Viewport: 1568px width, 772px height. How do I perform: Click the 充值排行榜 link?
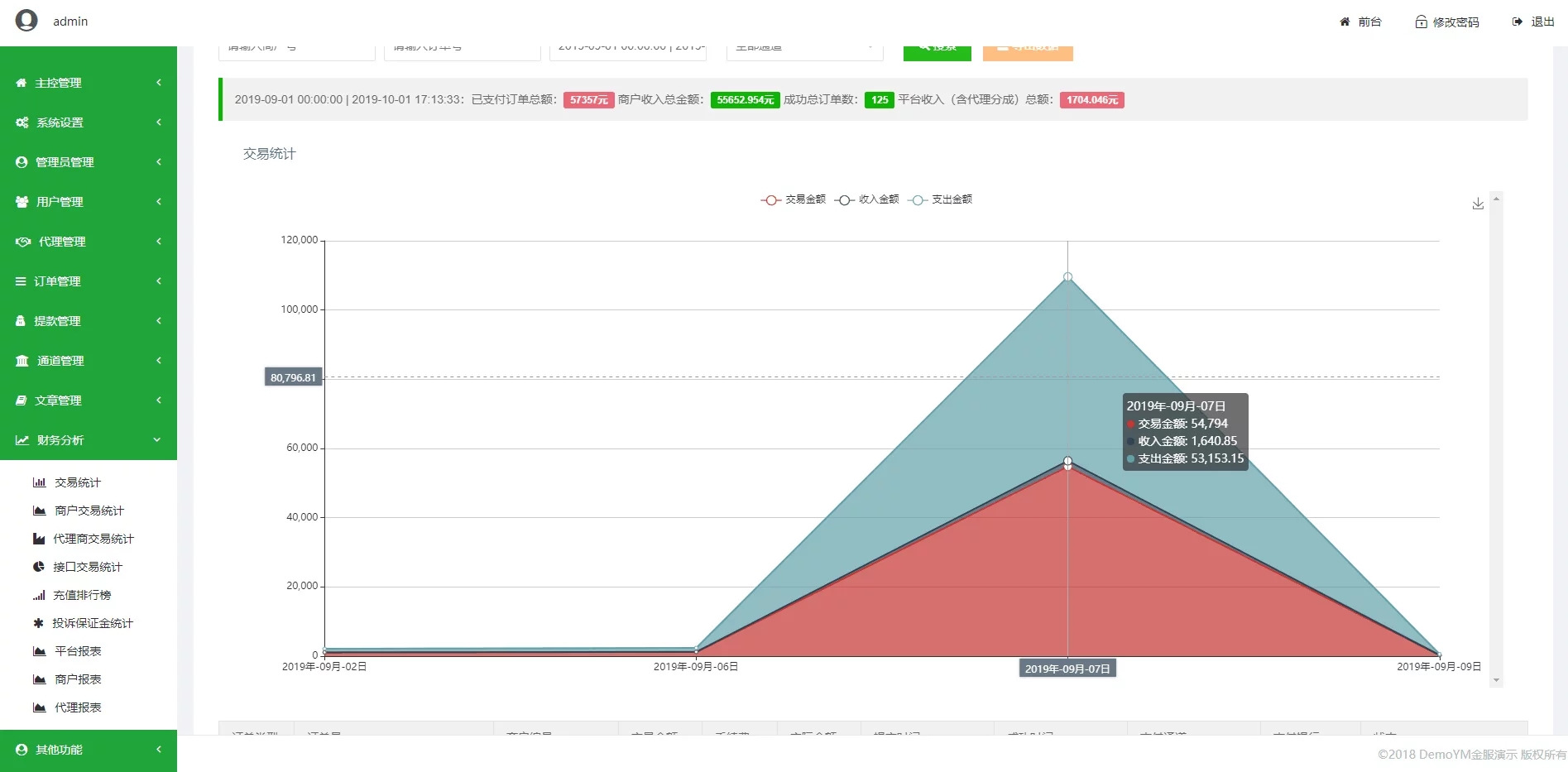click(82, 595)
